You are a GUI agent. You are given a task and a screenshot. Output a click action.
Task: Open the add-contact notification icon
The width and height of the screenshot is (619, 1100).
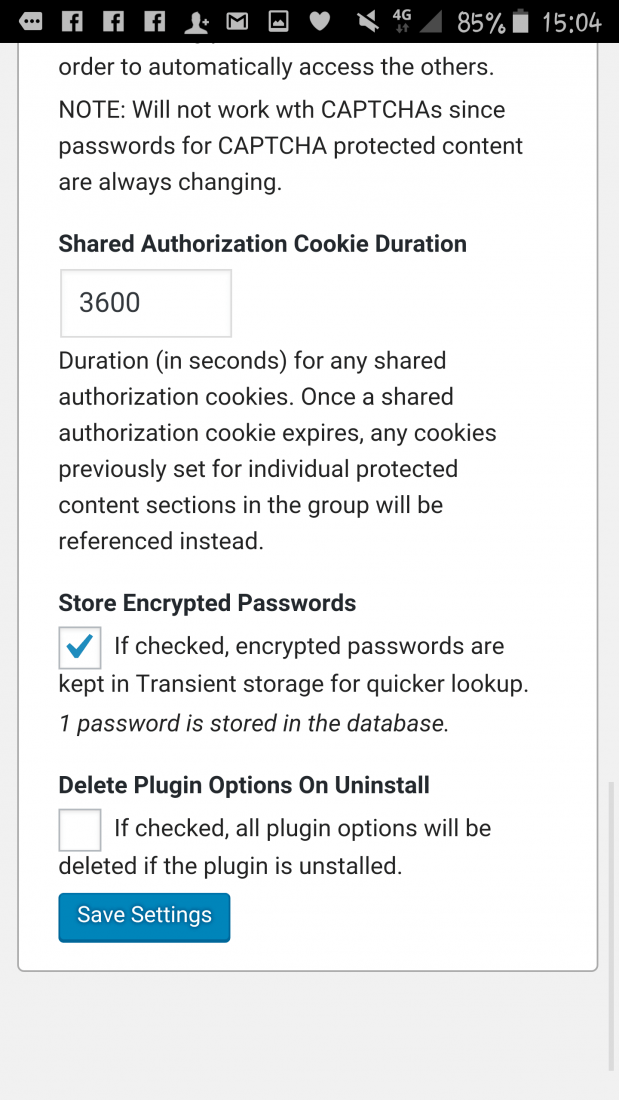tap(197, 22)
